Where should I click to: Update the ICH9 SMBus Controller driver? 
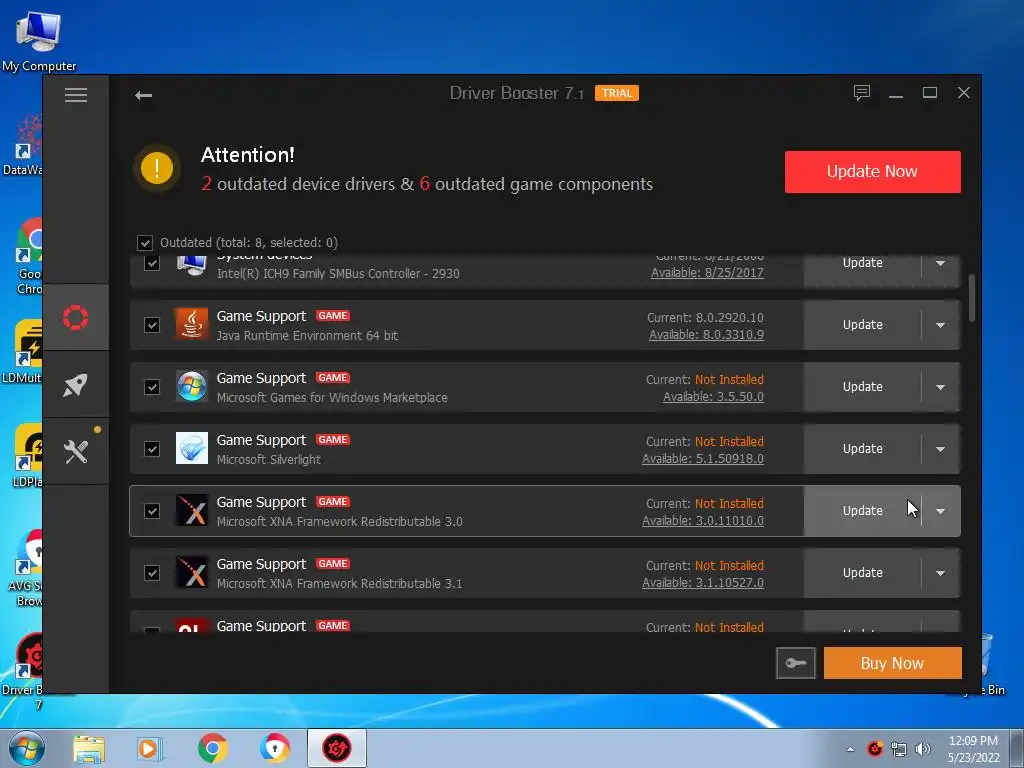(862, 263)
